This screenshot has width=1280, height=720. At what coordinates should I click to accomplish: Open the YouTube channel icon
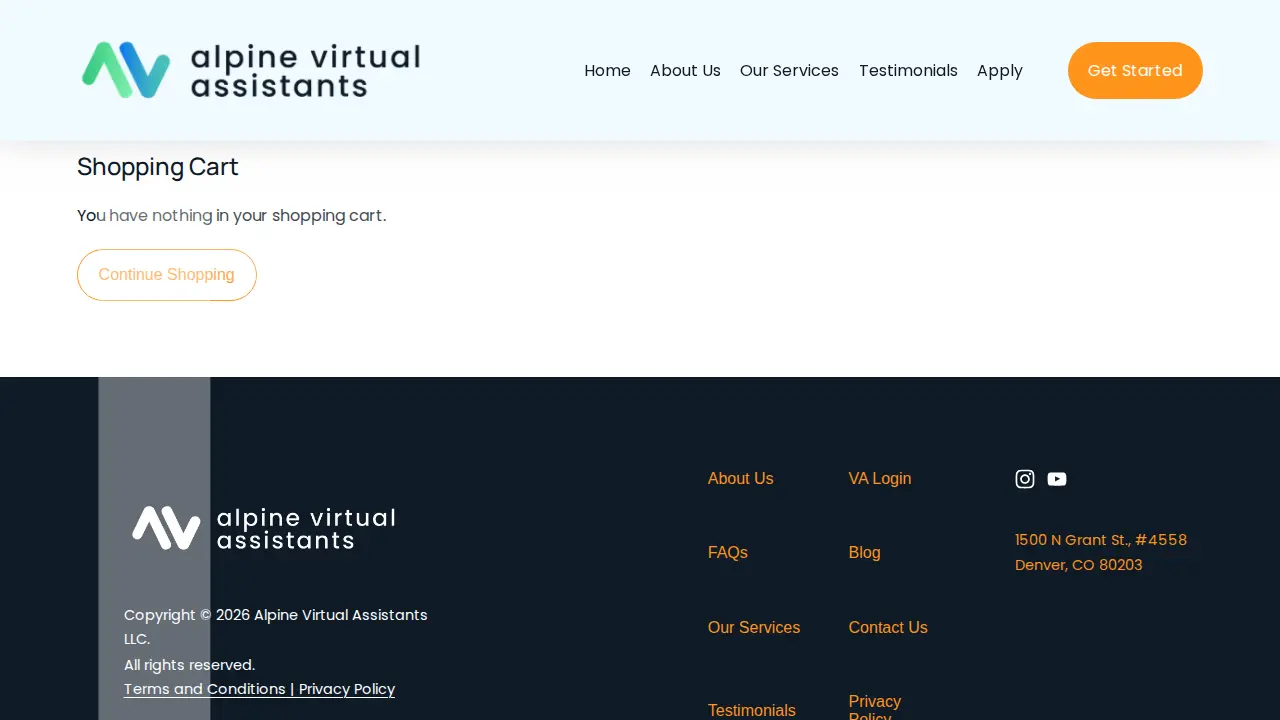pyautogui.click(x=1057, y=479)
